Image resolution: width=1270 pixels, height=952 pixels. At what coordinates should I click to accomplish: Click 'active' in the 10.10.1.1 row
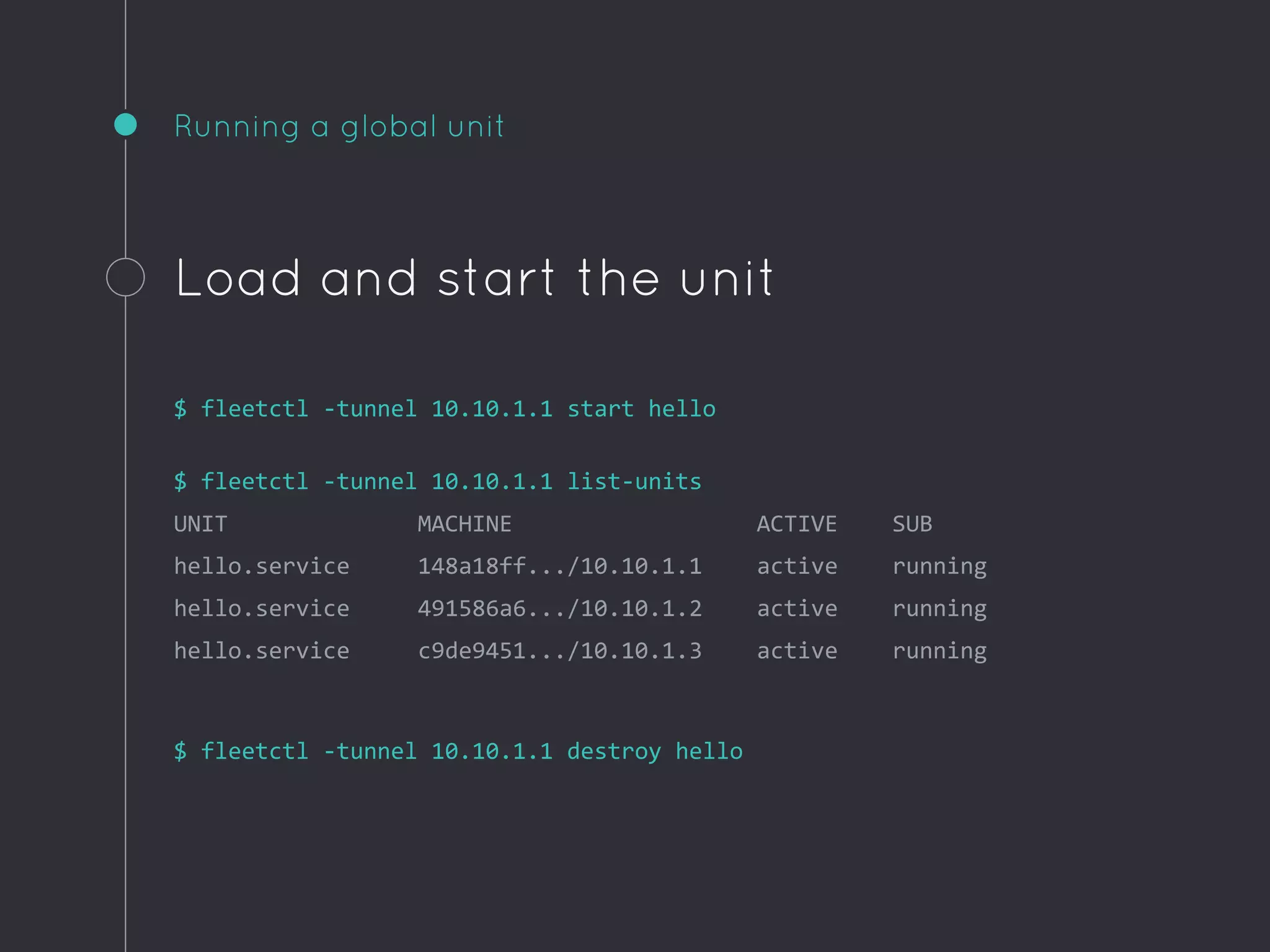click(797, 566)
